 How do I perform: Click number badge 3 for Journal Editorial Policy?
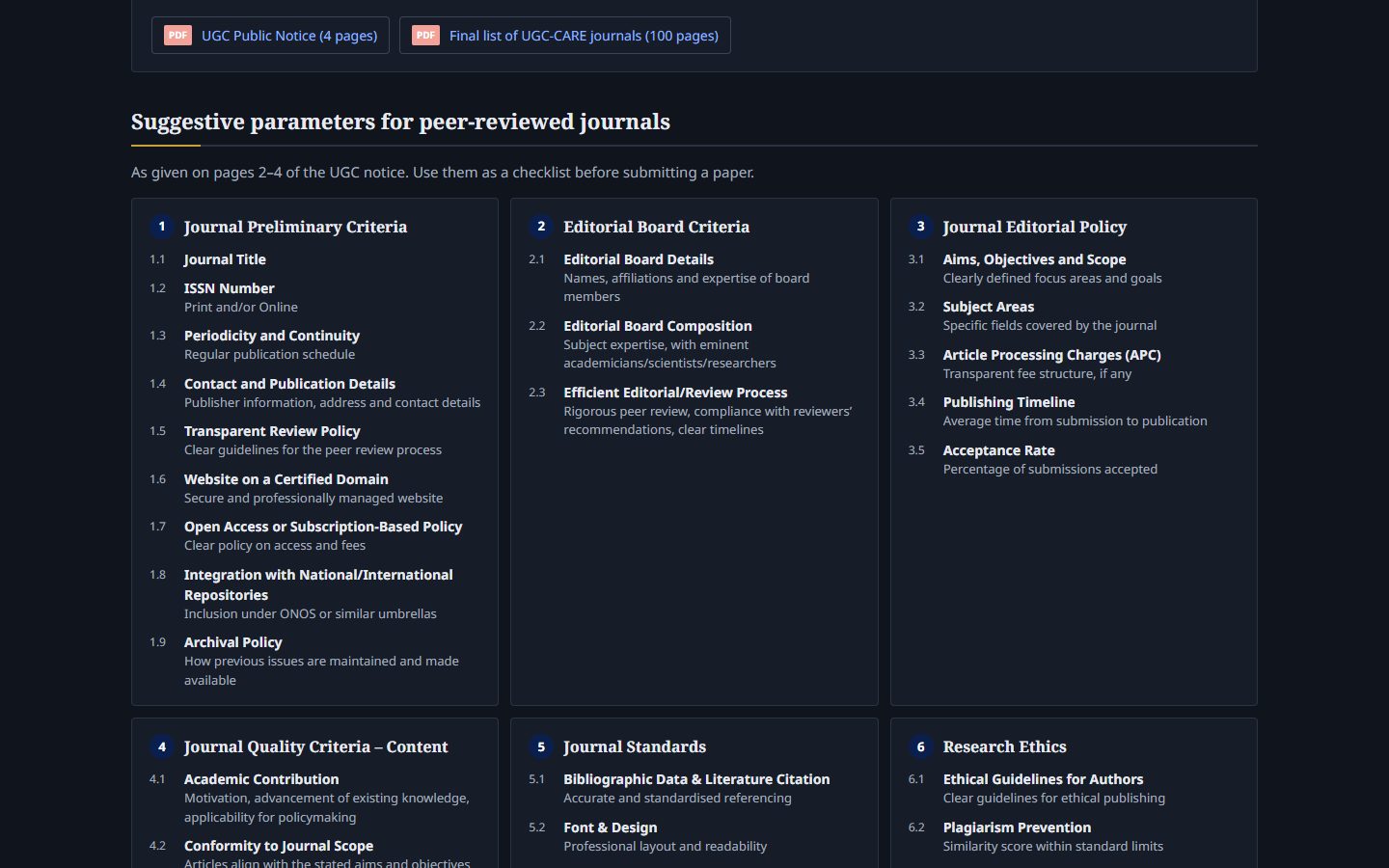(x=921, y=227)
